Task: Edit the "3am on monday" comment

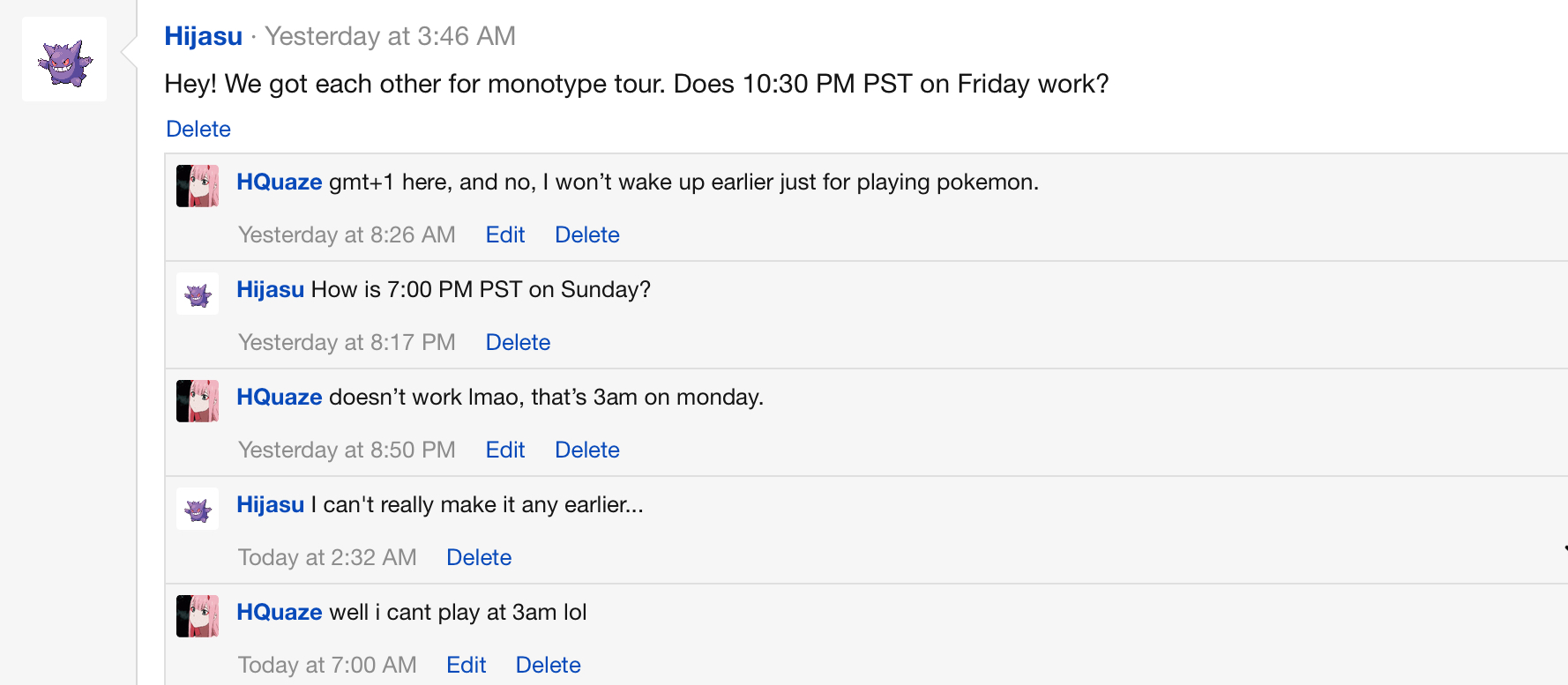Action: [x=505, y=450]
